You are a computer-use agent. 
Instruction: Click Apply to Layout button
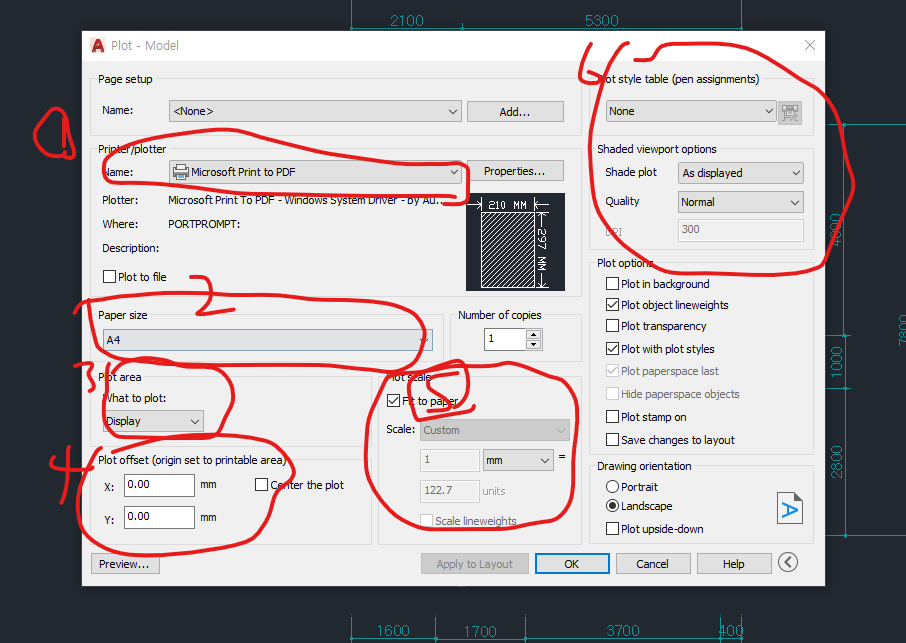[x=474, y=564]
